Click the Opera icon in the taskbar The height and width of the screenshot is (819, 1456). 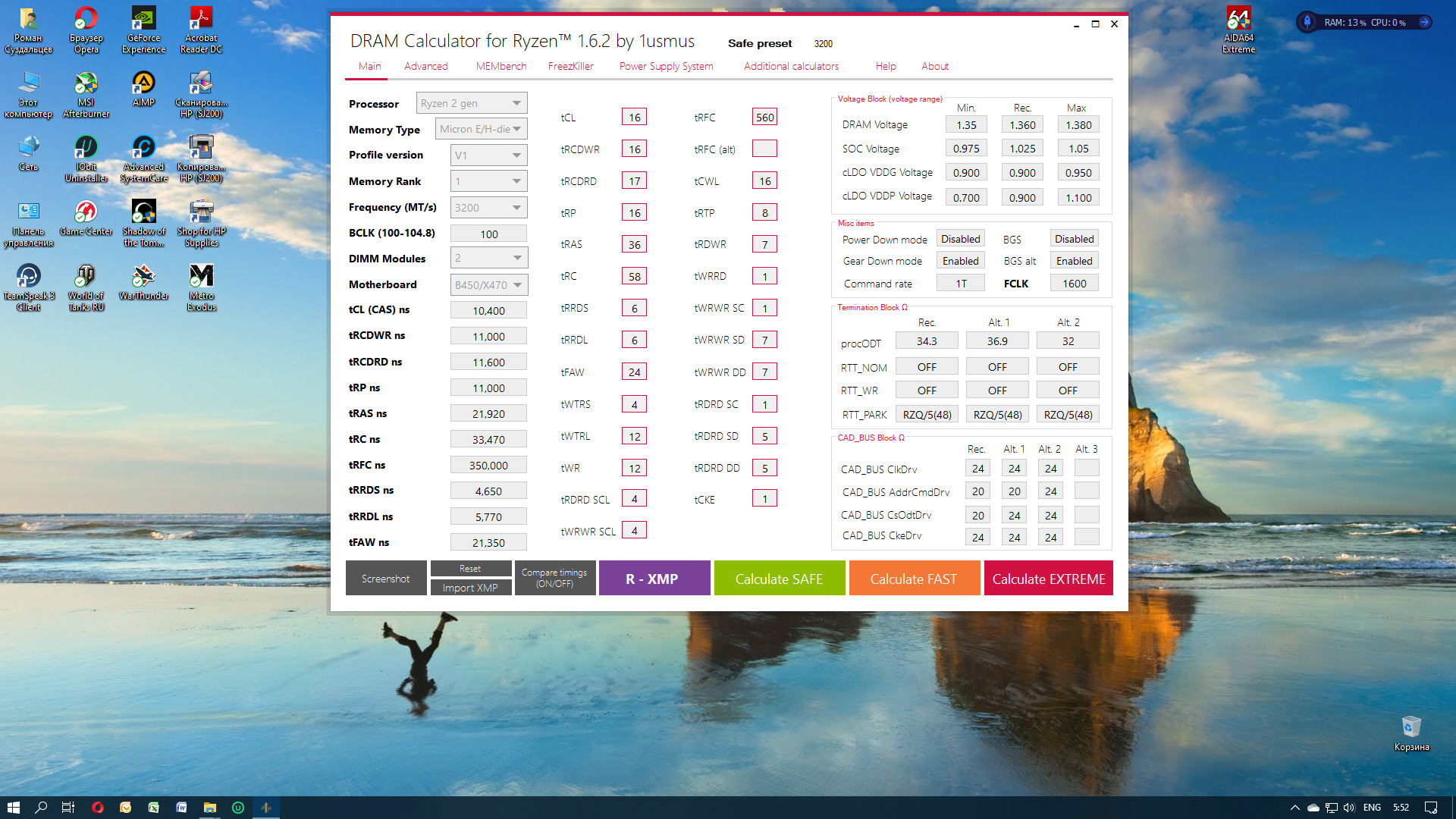pos(98,808)
